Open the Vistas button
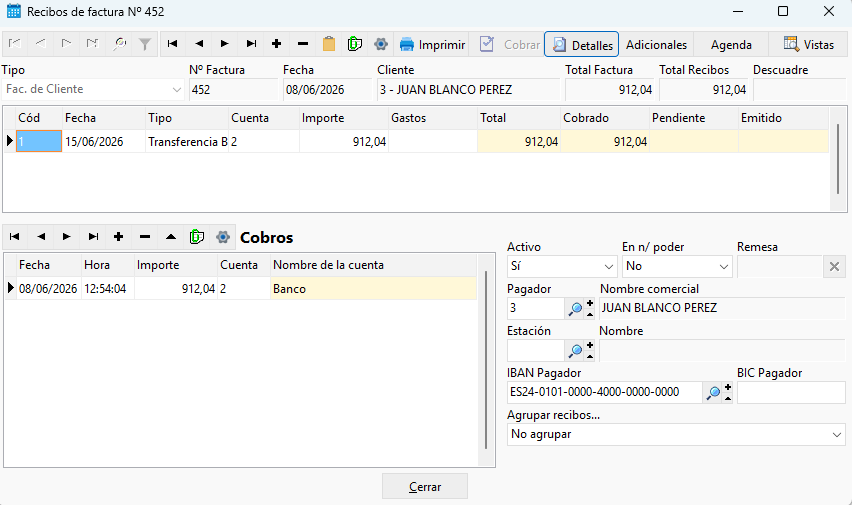The height and width of the screenshot is (505, 852). click(808, 45)
